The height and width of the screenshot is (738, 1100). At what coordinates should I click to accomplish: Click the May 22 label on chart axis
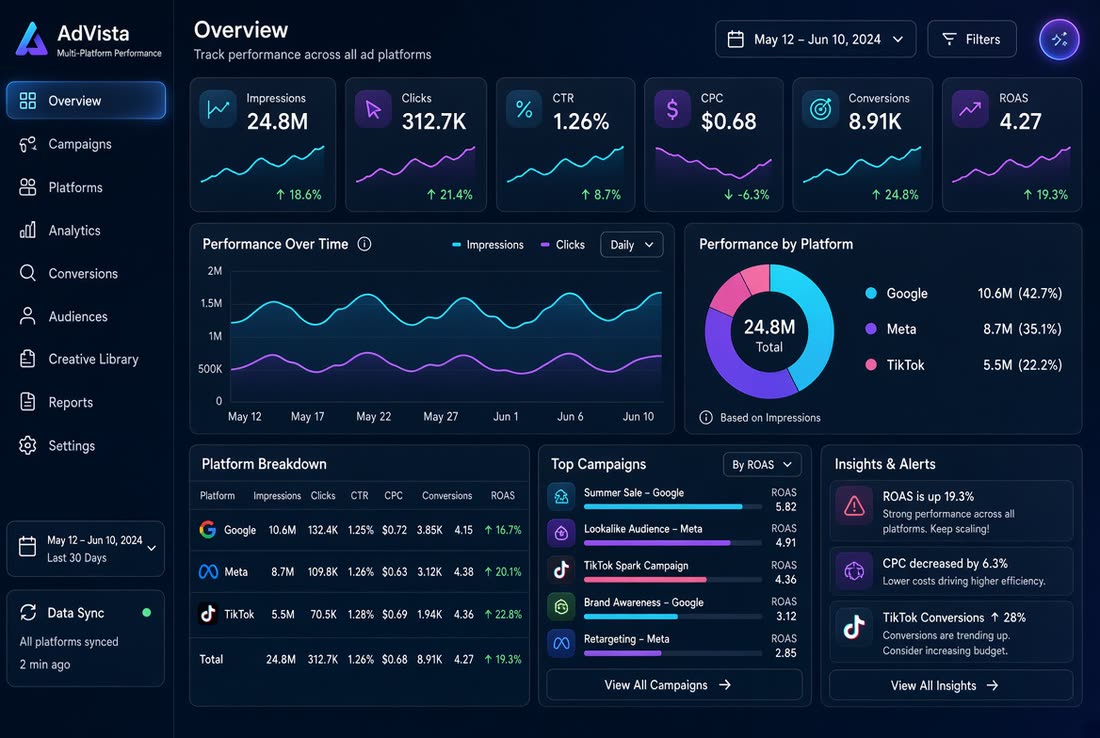373,417
